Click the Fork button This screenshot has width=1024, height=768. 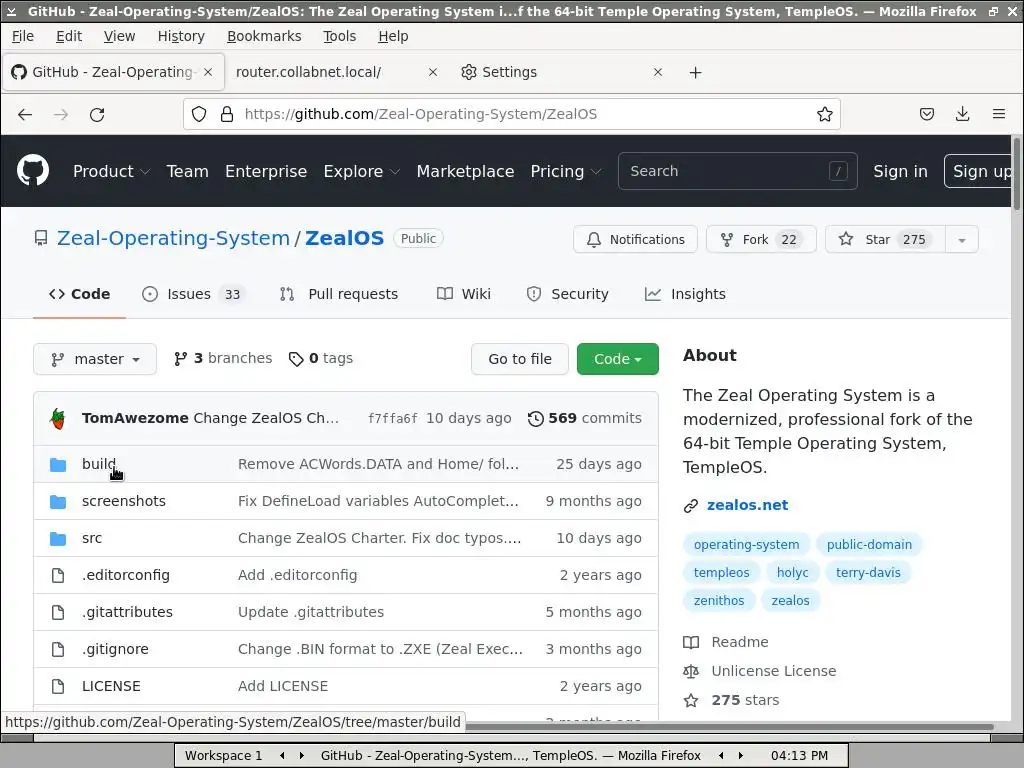pos(761,240)
